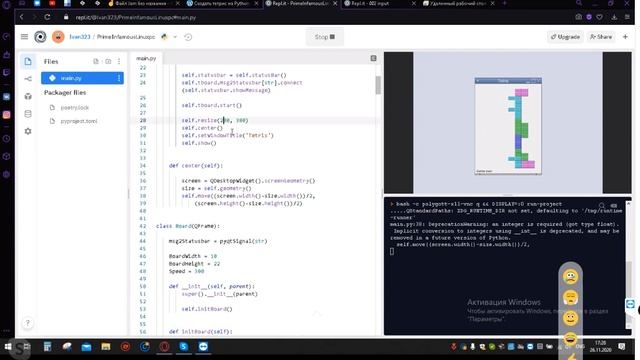Switch to the Удаленный рабочий стол tab
640x360 pixels.
tap(458, 3)
